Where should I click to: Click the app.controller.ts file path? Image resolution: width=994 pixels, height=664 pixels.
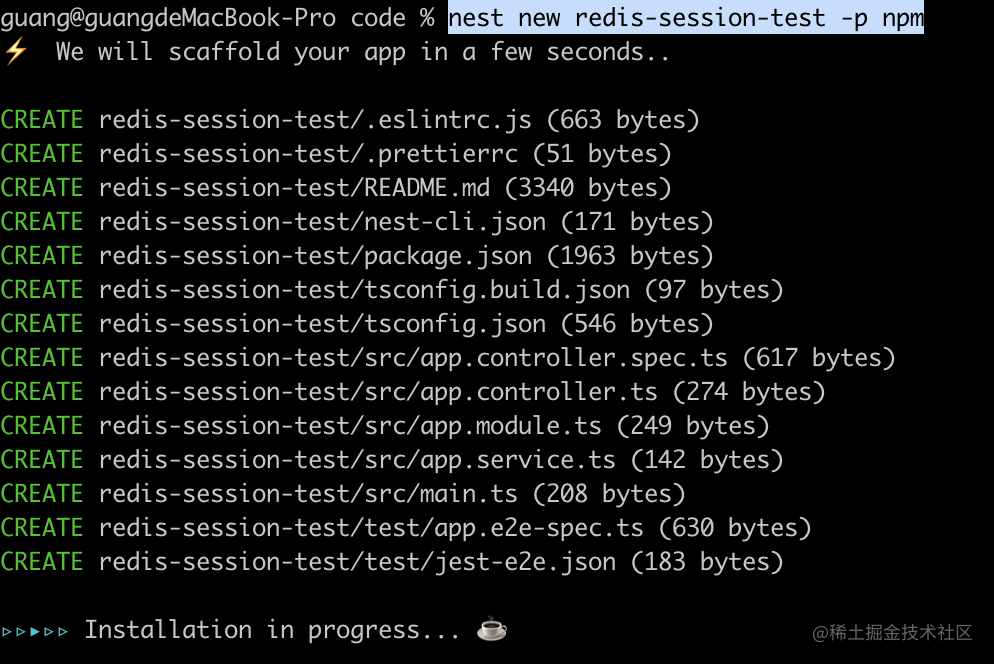pyautogui.click(x=378, y=392)
